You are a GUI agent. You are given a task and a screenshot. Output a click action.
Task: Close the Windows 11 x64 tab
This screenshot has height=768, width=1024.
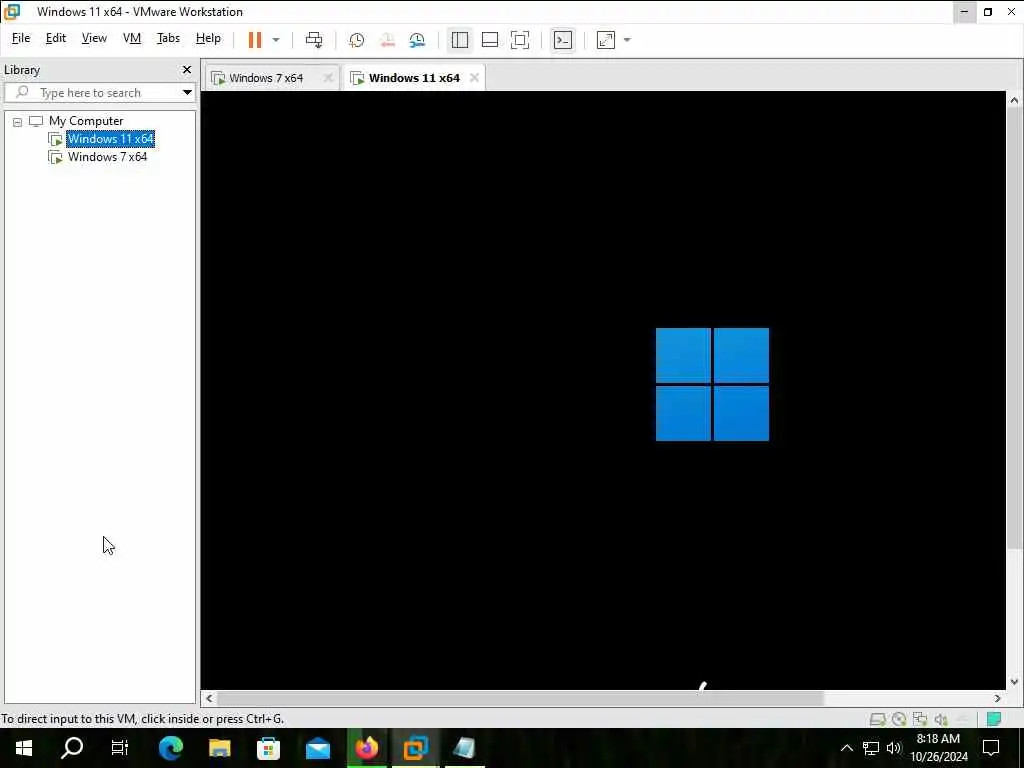pos(474,78)
